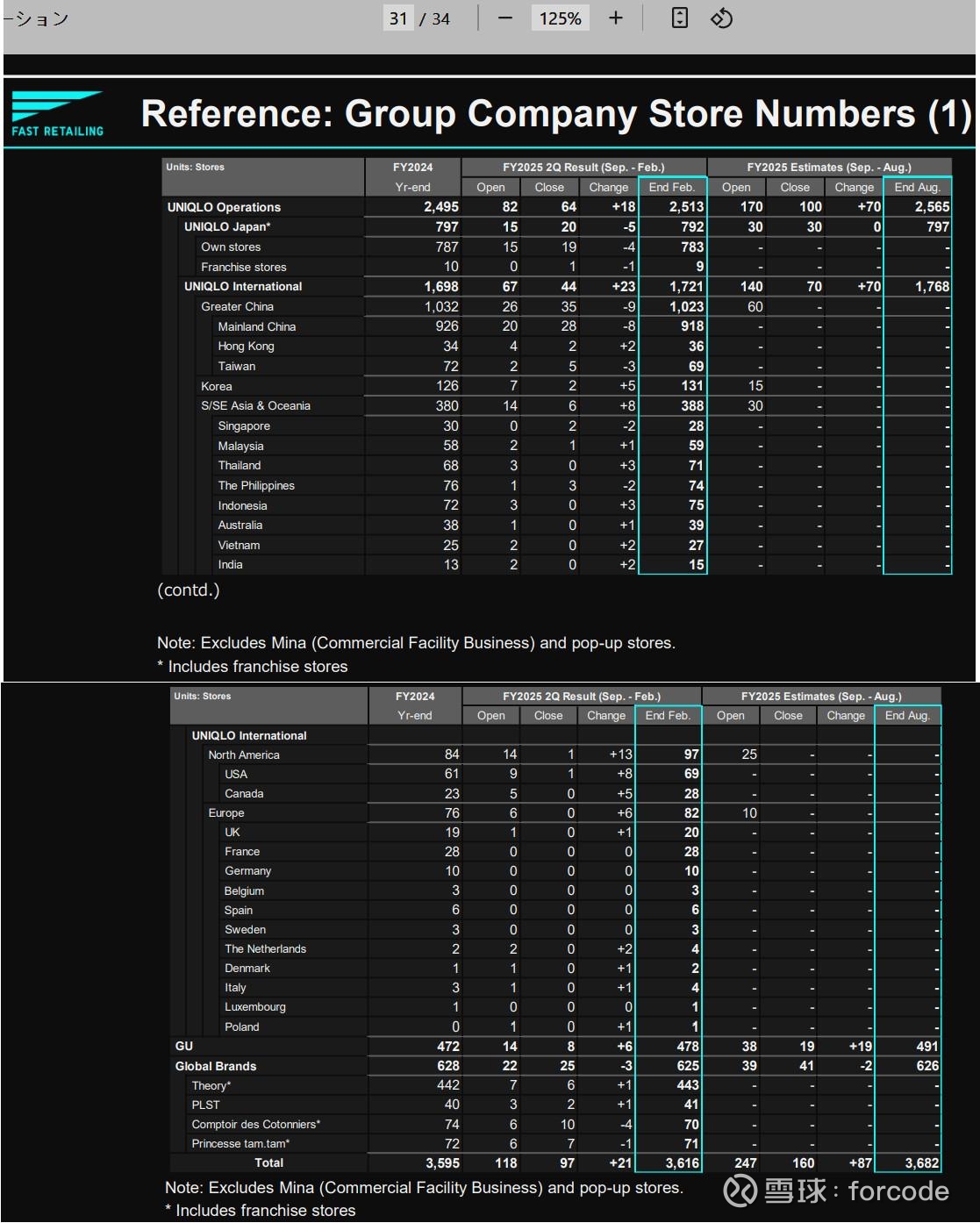
Task: Click 'UNIQLO Japan*' row label
Action: coord(227,227)
